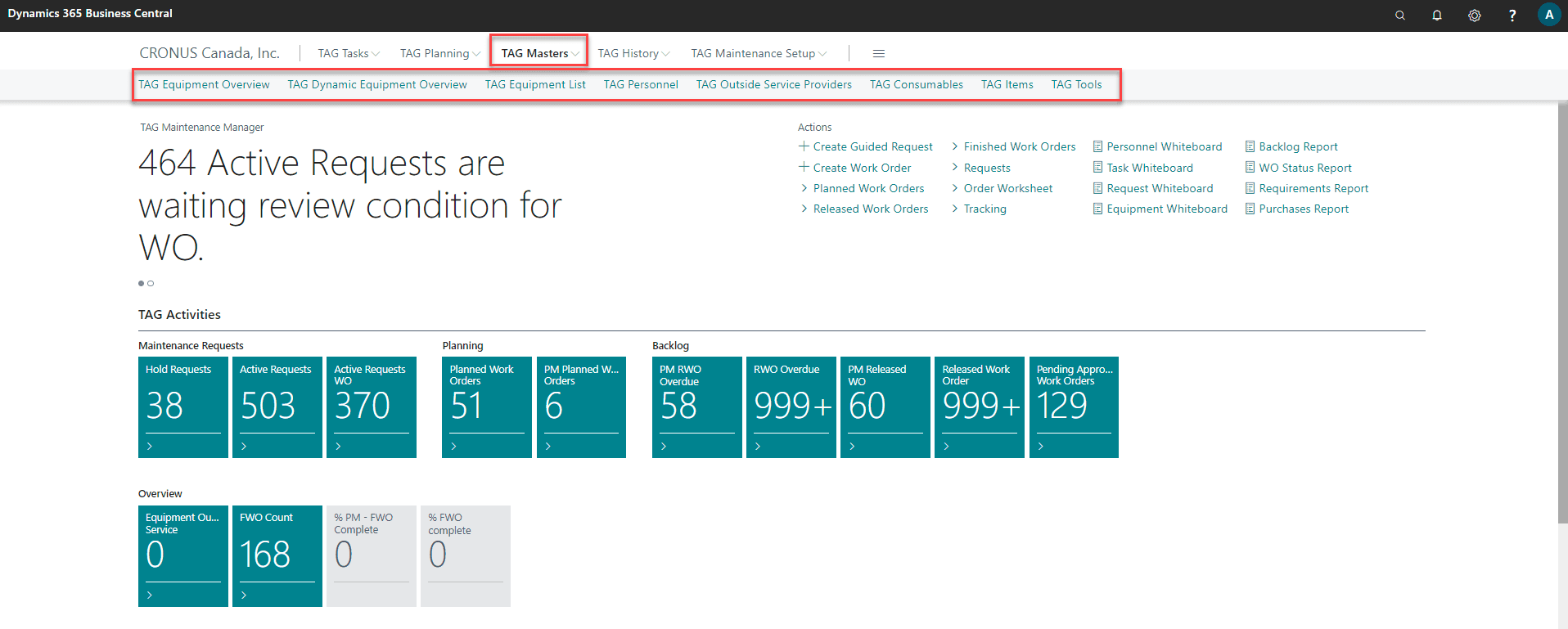Click the report icon beside Task Whiteboard
Viewport: 1568px width, 629px height.
pos(1098,167)
